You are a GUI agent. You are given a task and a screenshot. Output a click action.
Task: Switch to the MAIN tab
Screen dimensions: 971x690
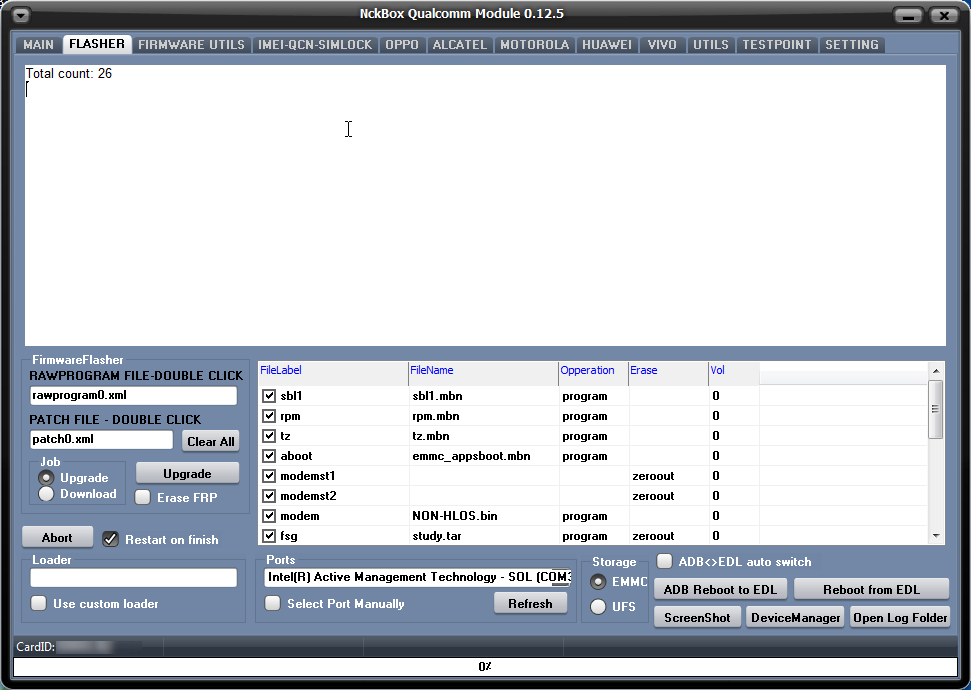point(38,45)
